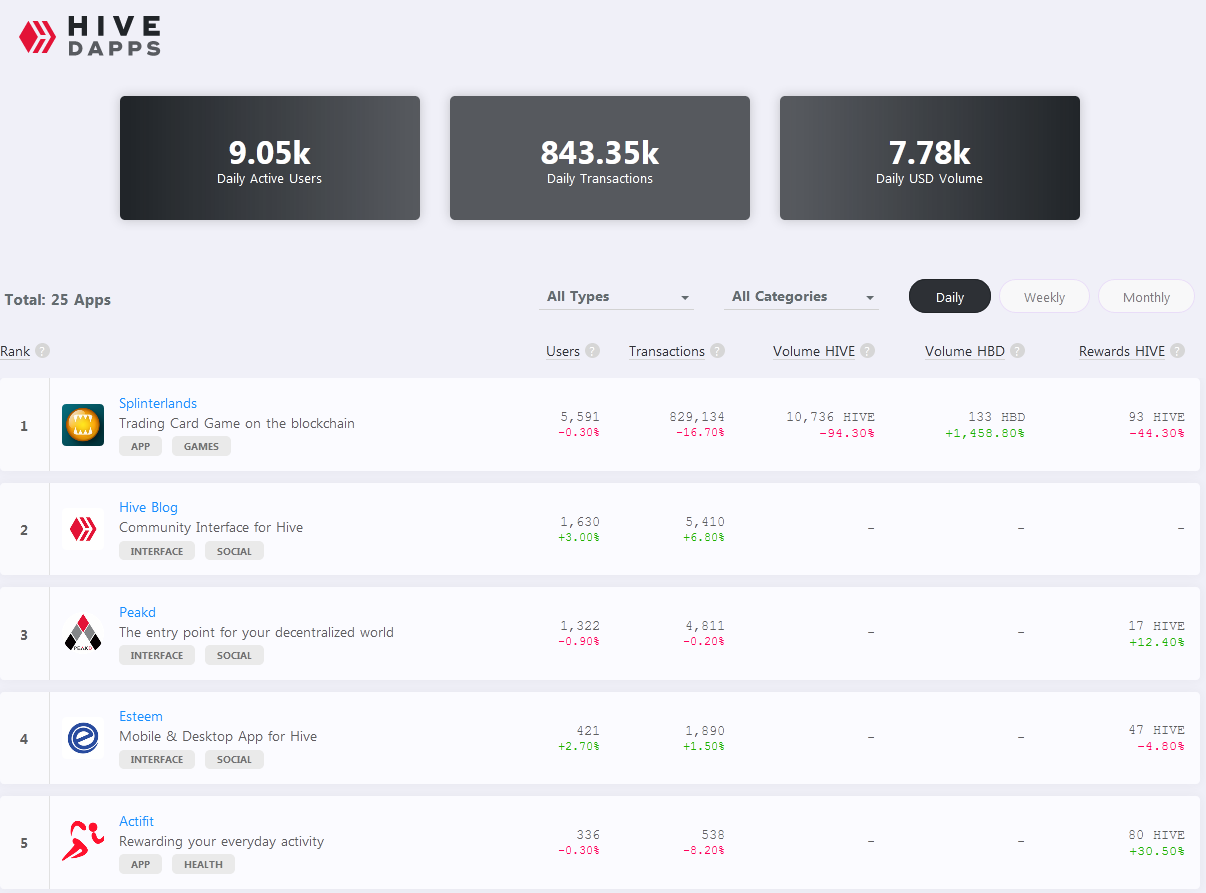The image size is (1206, 893).
Task: Click Hive Blog users value 1,630
Action: (x=580, y=522)
